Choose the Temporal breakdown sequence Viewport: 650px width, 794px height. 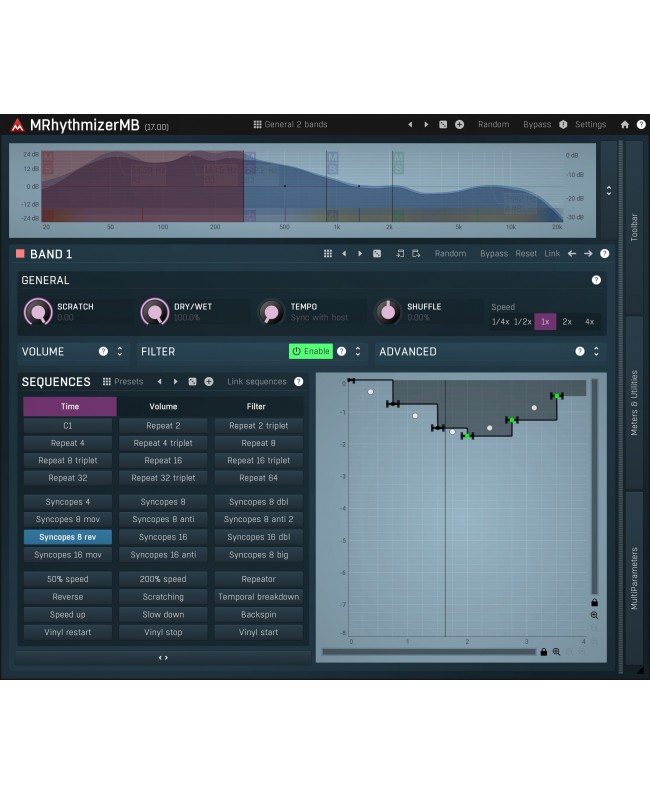coord(259,597)
